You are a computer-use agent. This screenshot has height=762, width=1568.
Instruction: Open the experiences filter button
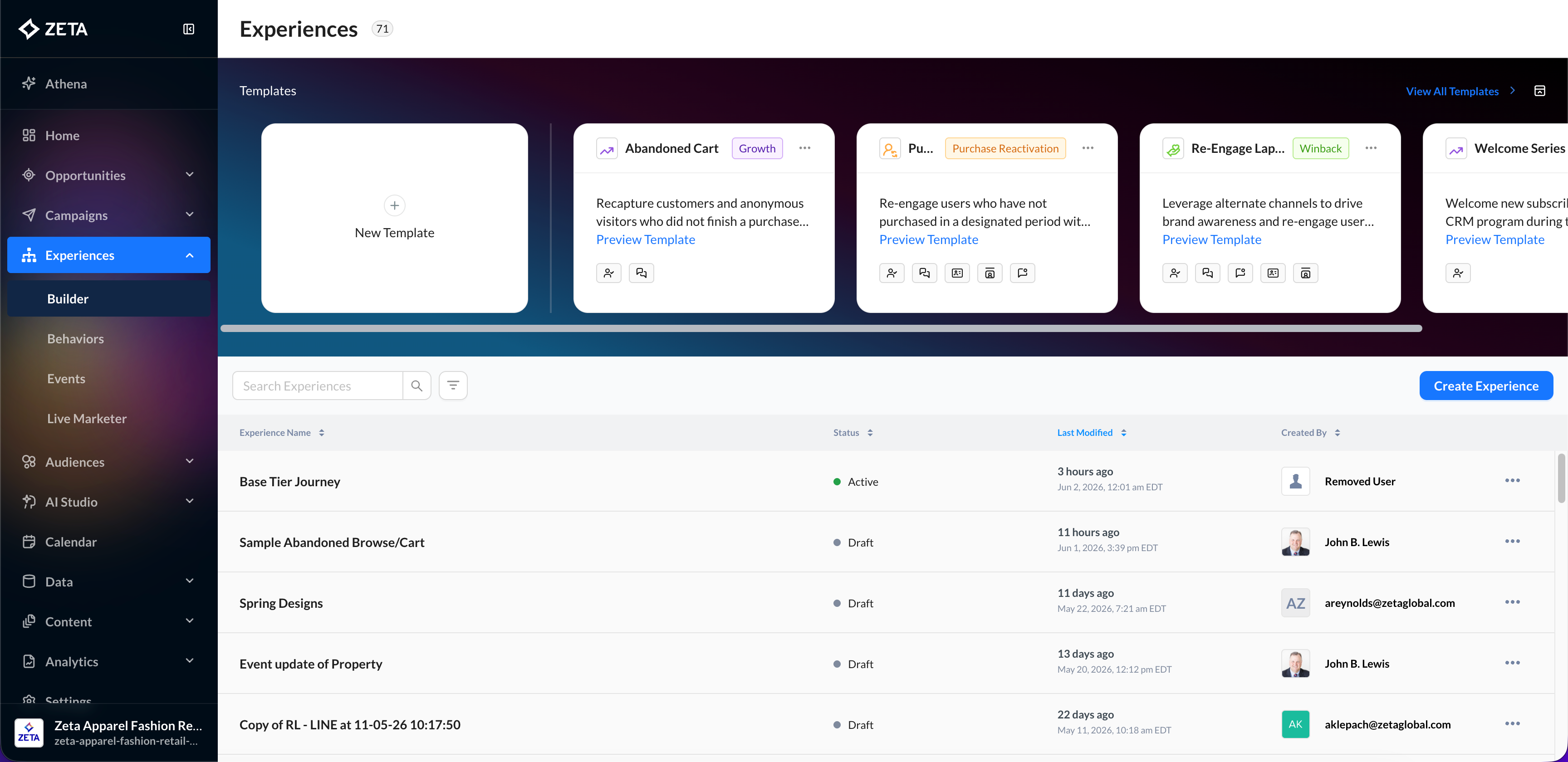pos(453,385)
